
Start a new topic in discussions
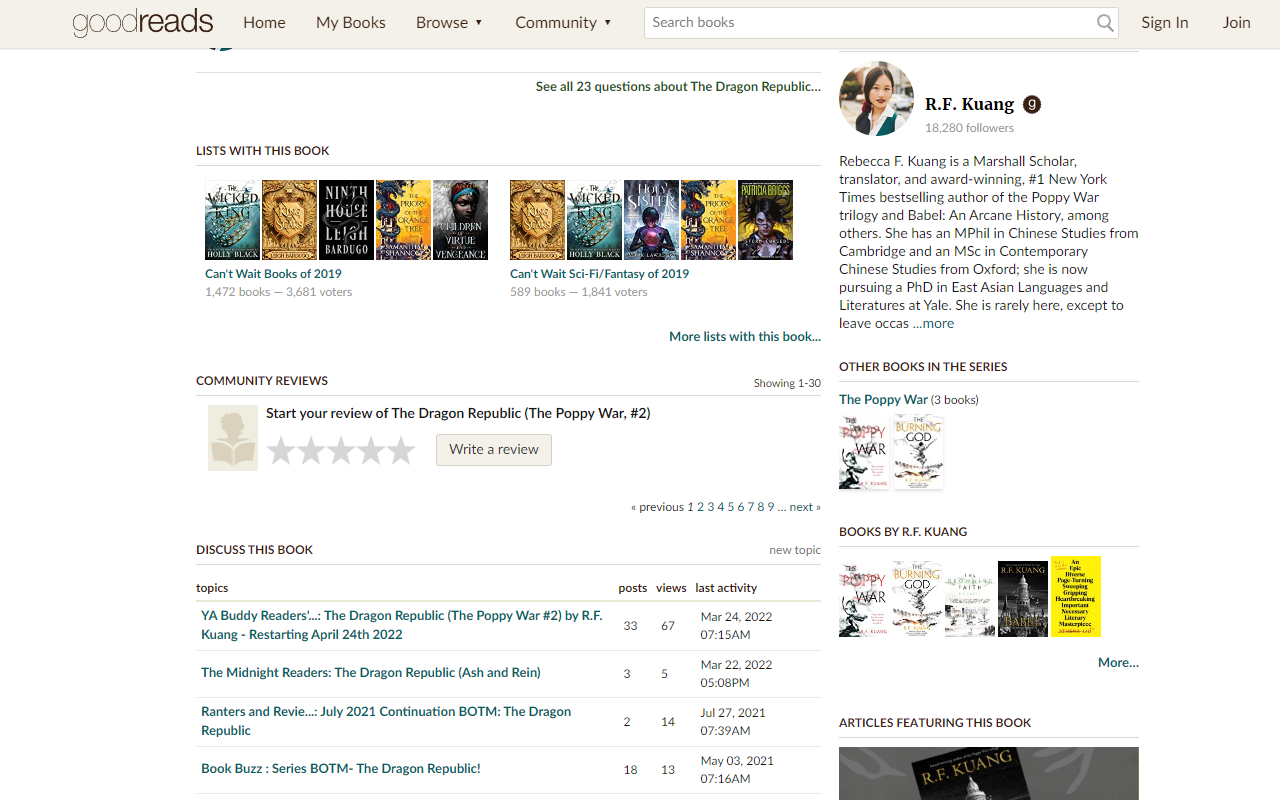[x=794, y=549]
